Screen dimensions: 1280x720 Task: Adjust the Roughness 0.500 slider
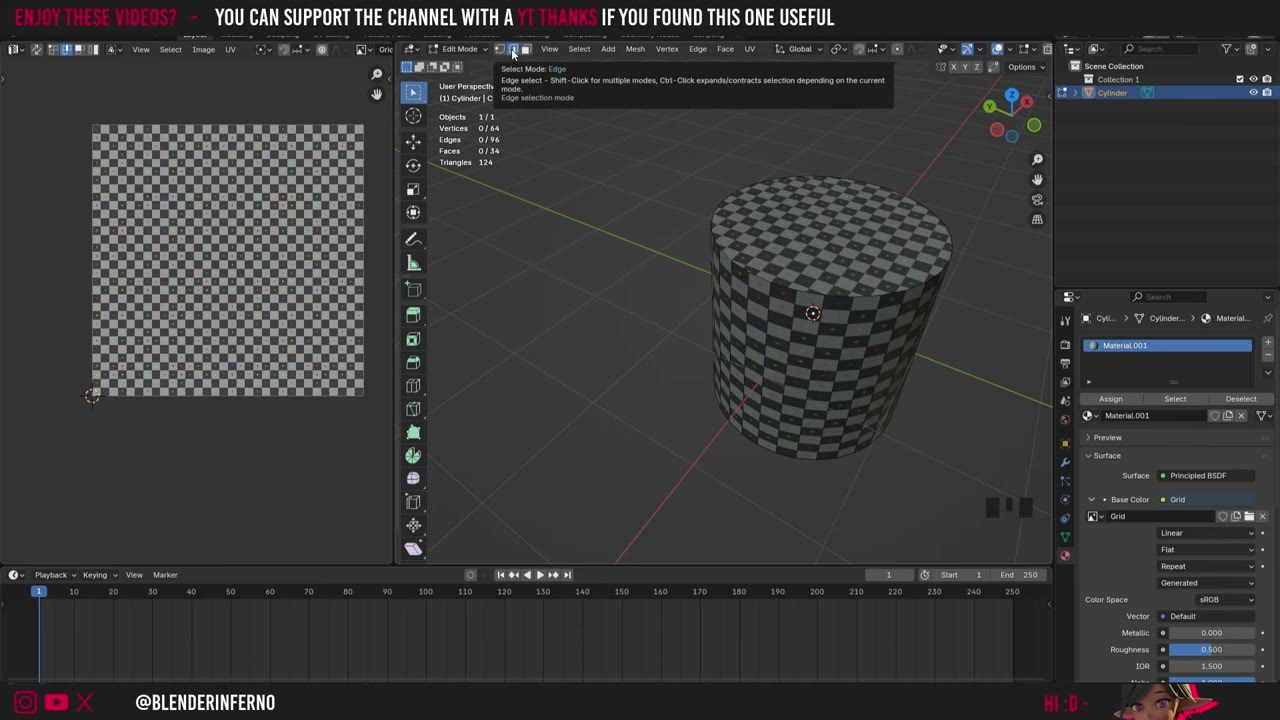tap(1211, 650)
